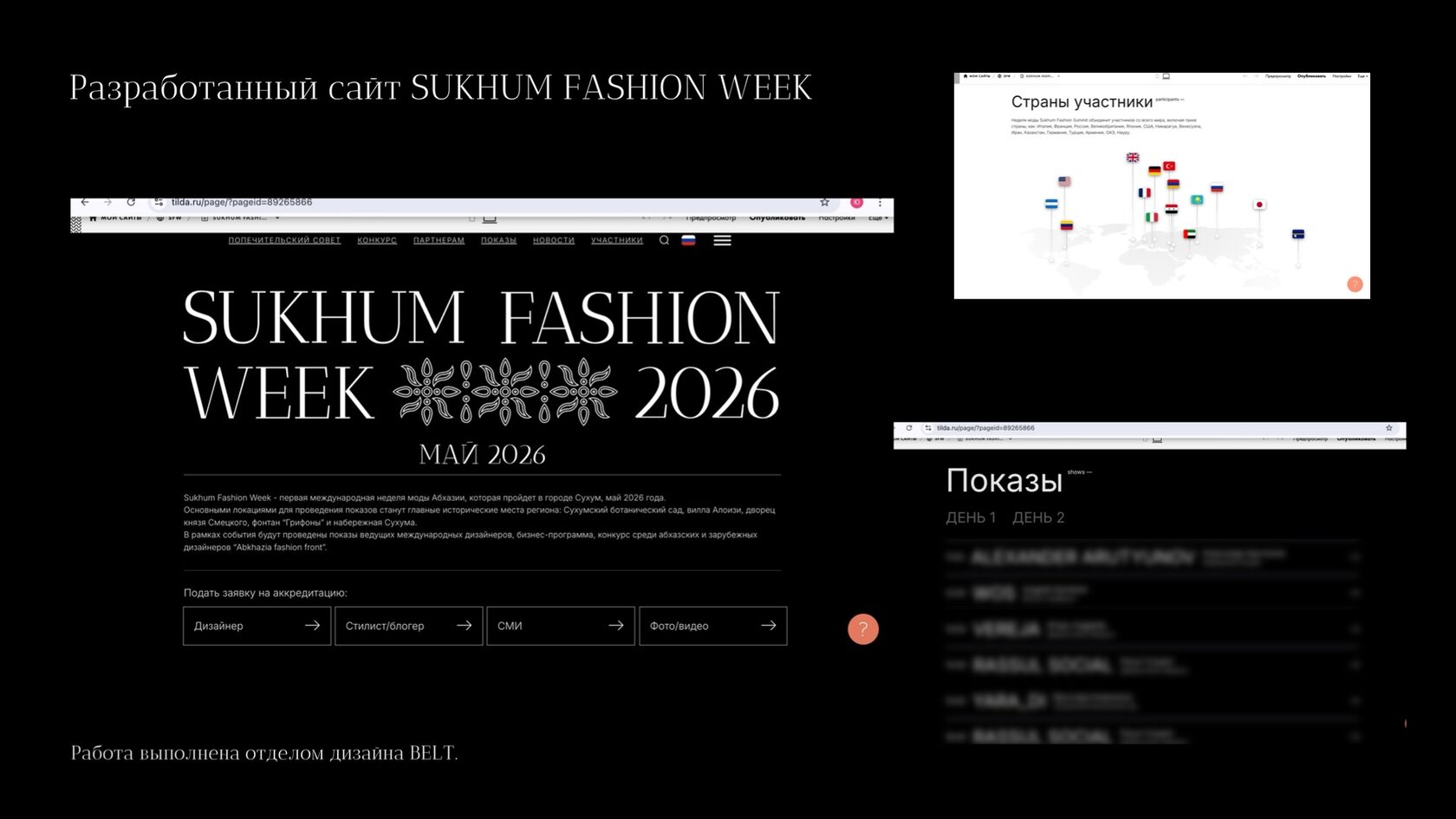
Task: Open page dropdown arrow beside SUKHUM FASHI in main screenshot
Action: click(x=277, y=218)
